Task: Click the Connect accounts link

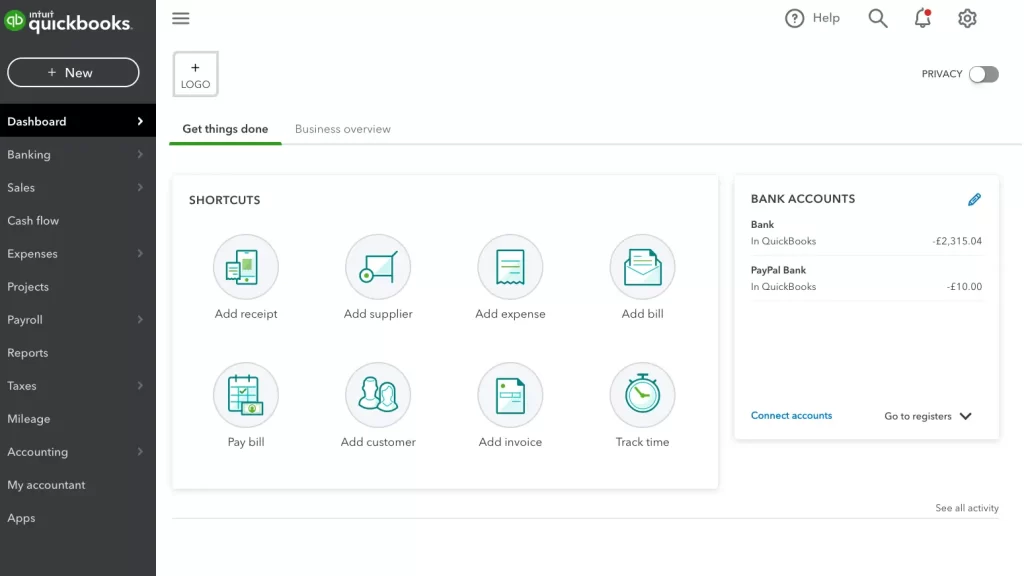Action: tap(791, 415)
